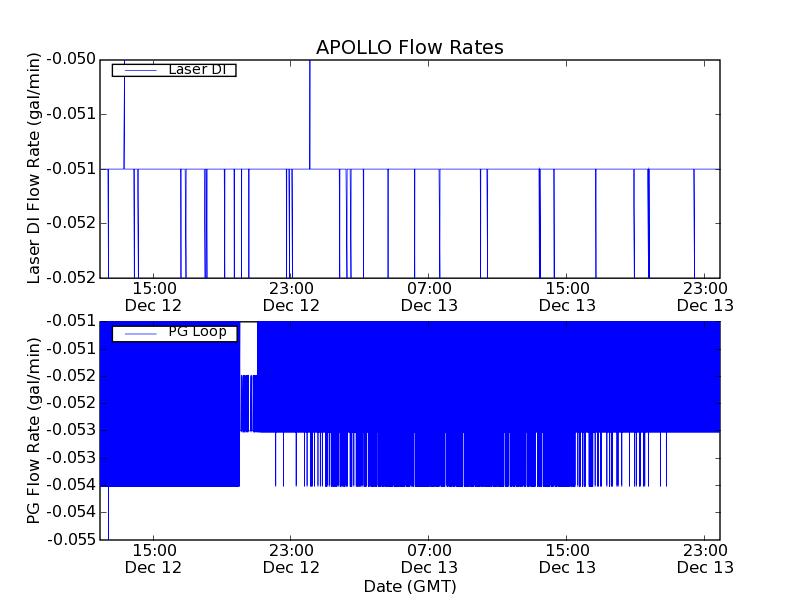Click top plot tick '23:00 Dec 13'
Viewport: 800px width, 600px height.
pyautogui.click(x=705, y=297)
